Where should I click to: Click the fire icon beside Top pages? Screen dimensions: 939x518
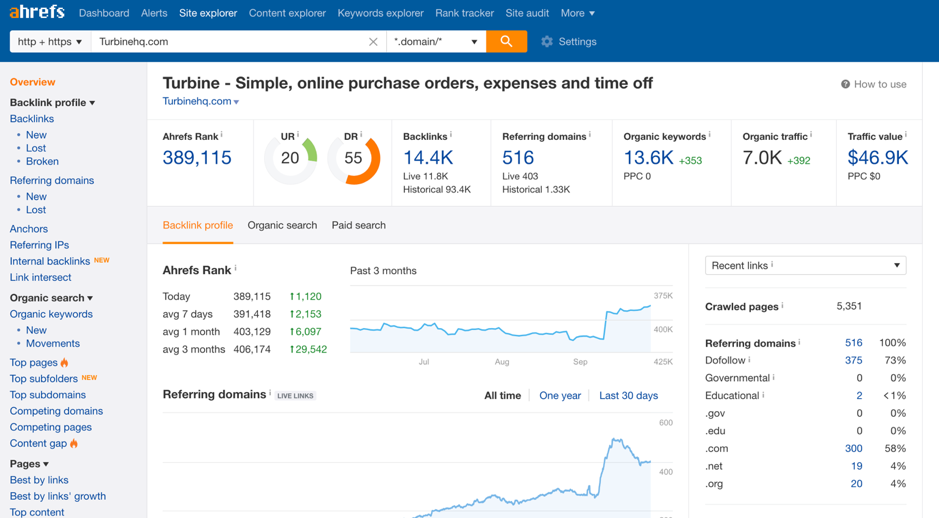tap(64, 362)
